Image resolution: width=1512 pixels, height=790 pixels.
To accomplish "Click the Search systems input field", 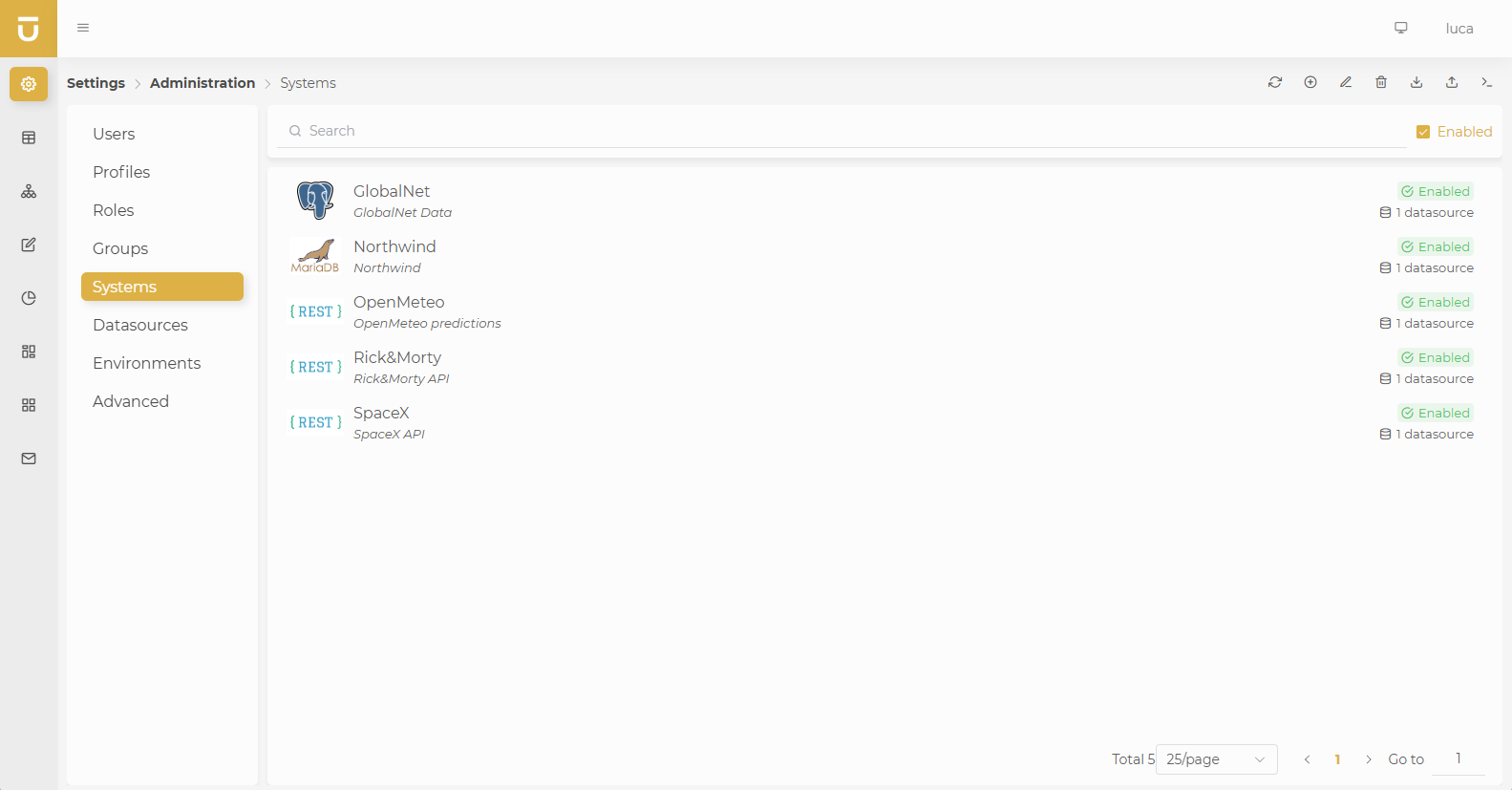I will point(841,131).
